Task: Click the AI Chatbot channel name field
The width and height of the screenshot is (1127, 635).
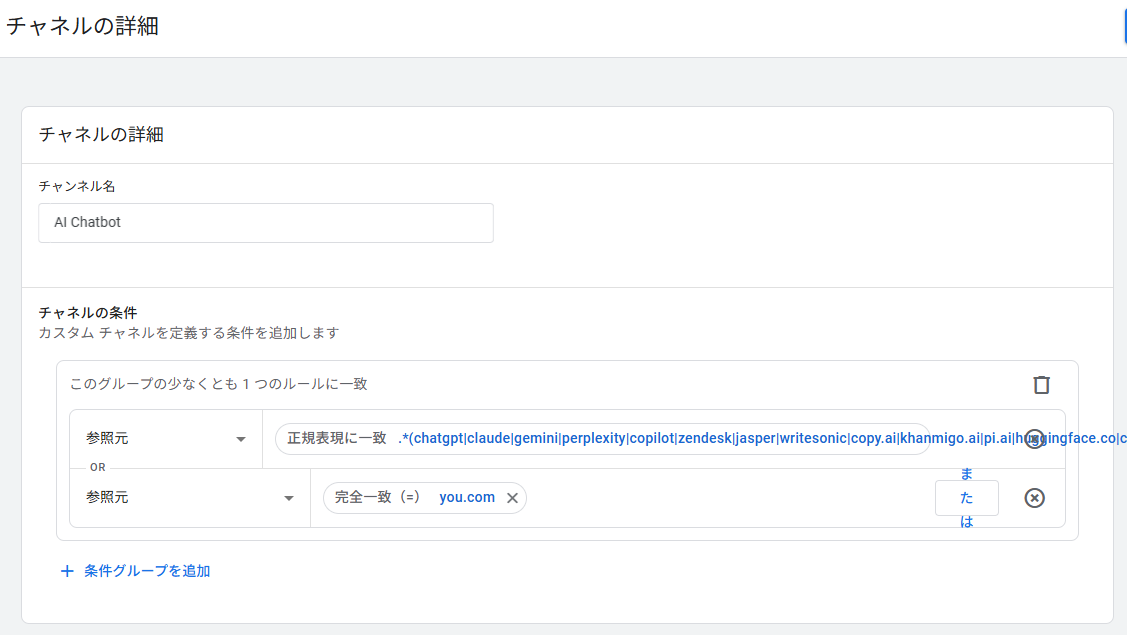Action: [266, 223]
